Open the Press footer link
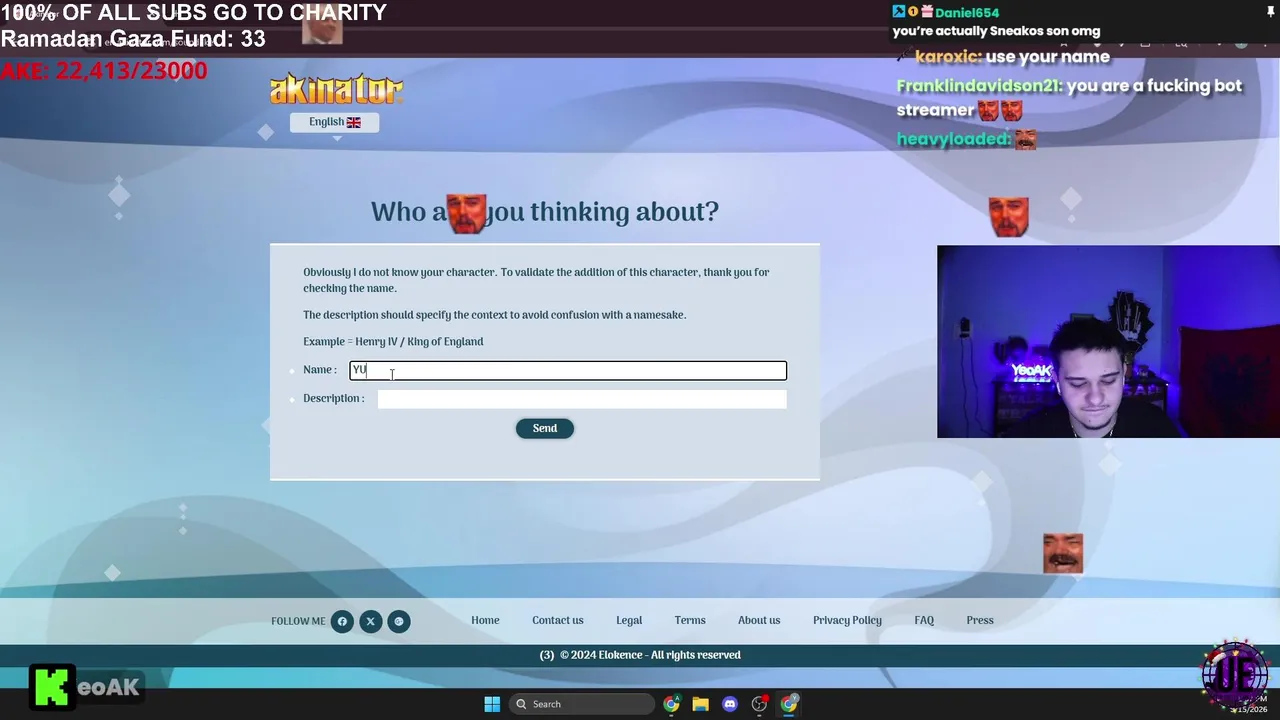The height and width of the screenshot is (720, 1280). tap(980, 620)
